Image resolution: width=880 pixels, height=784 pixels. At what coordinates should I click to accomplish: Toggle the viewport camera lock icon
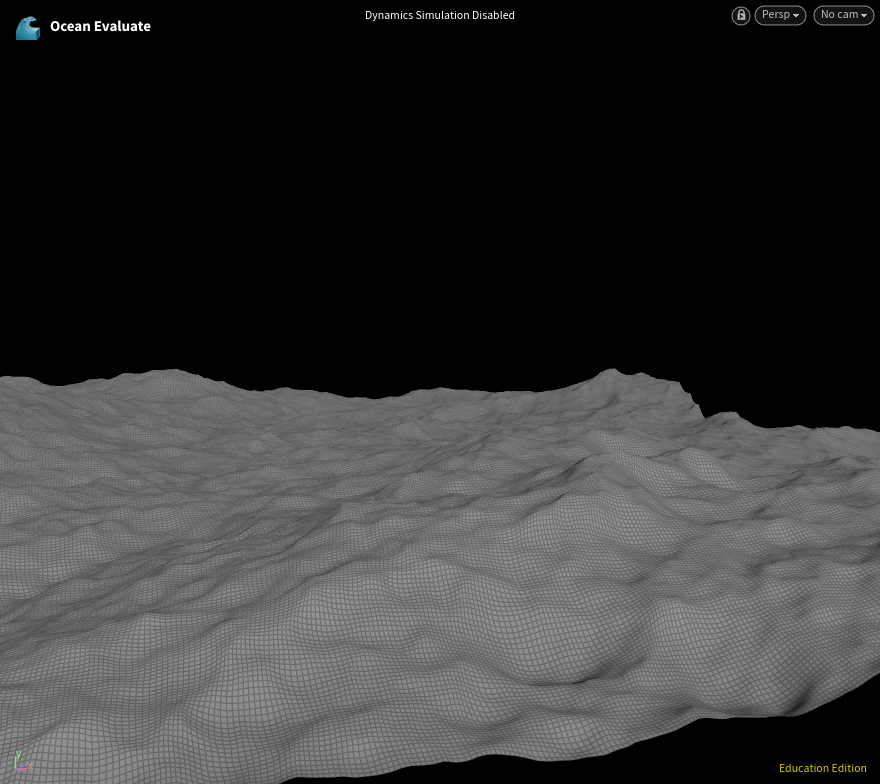tap(741, 15)
